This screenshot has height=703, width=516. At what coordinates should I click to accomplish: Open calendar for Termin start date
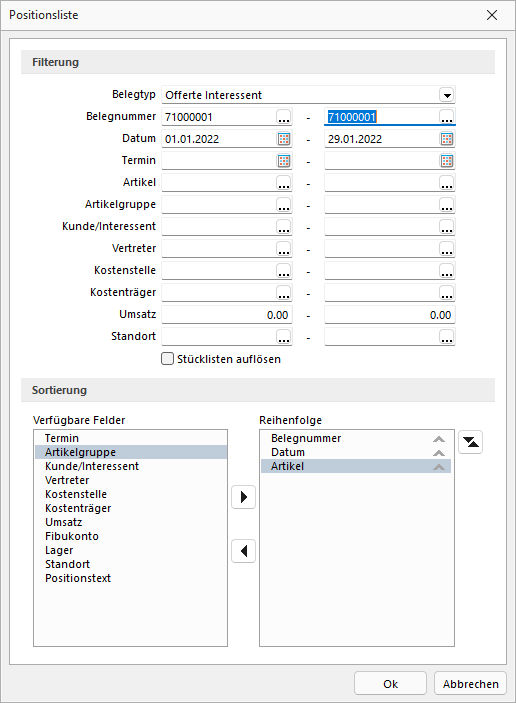284,161
